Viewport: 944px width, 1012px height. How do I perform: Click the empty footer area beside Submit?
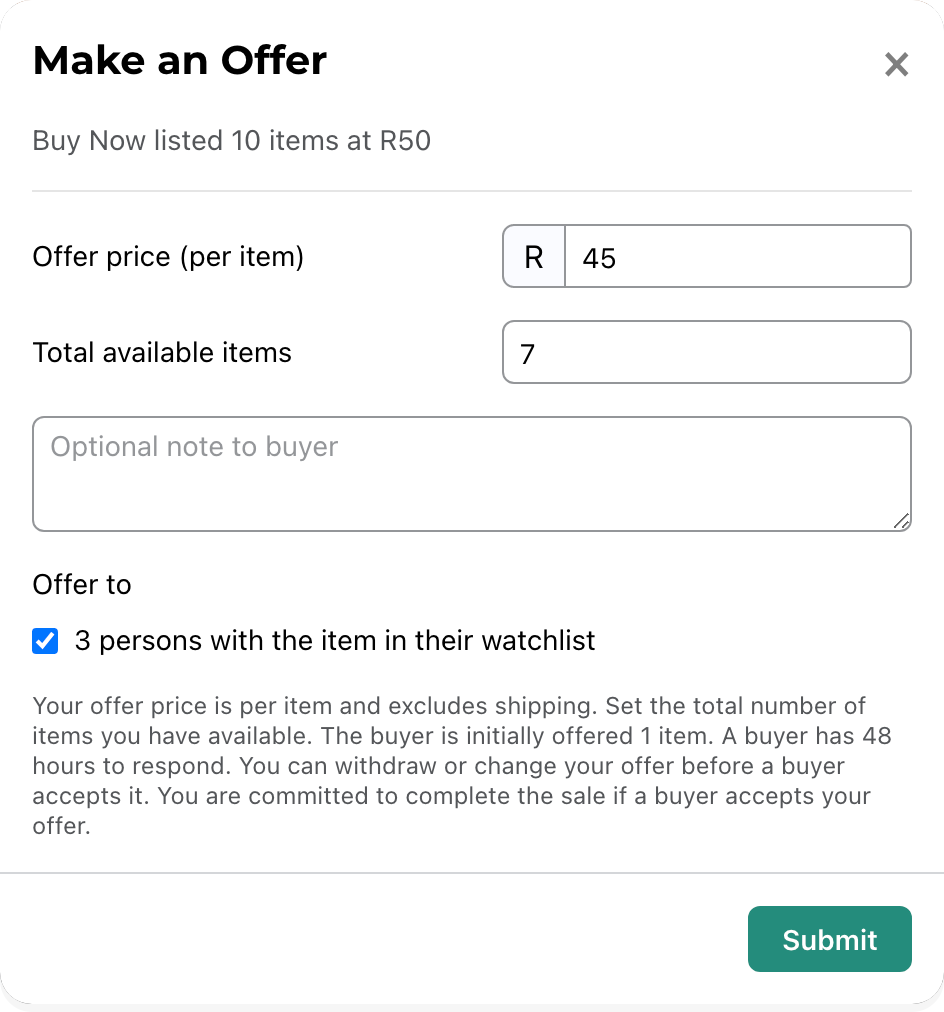click(374, 939)
